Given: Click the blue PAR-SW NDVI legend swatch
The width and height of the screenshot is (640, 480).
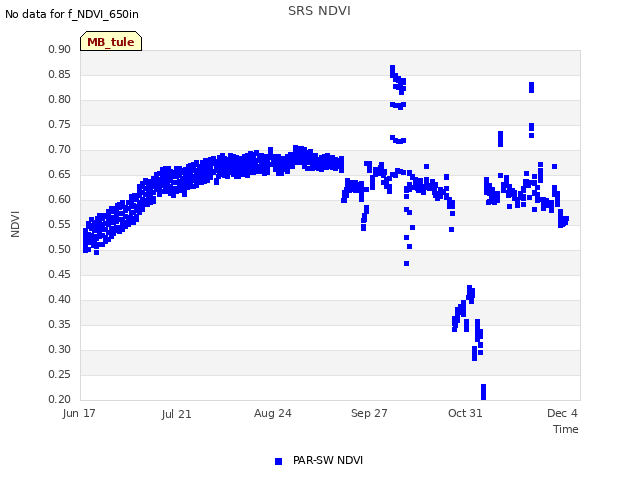Looking at the screenshot, I should tap(278, 461).
